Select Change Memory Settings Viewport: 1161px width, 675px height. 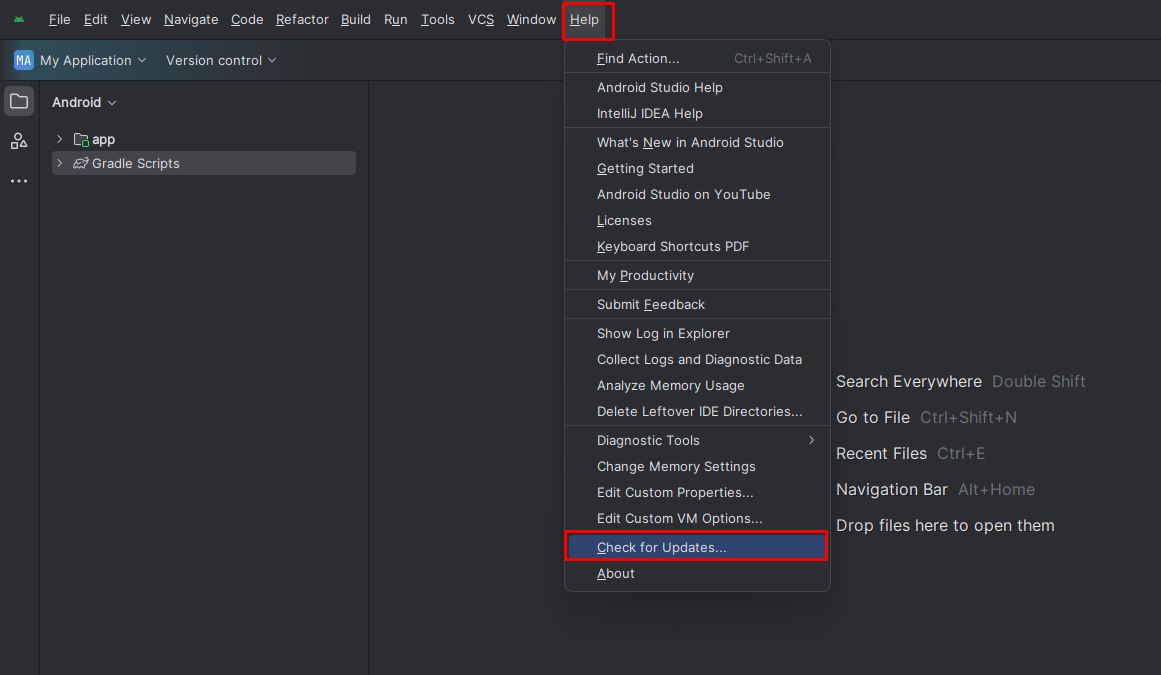(697, 466)
